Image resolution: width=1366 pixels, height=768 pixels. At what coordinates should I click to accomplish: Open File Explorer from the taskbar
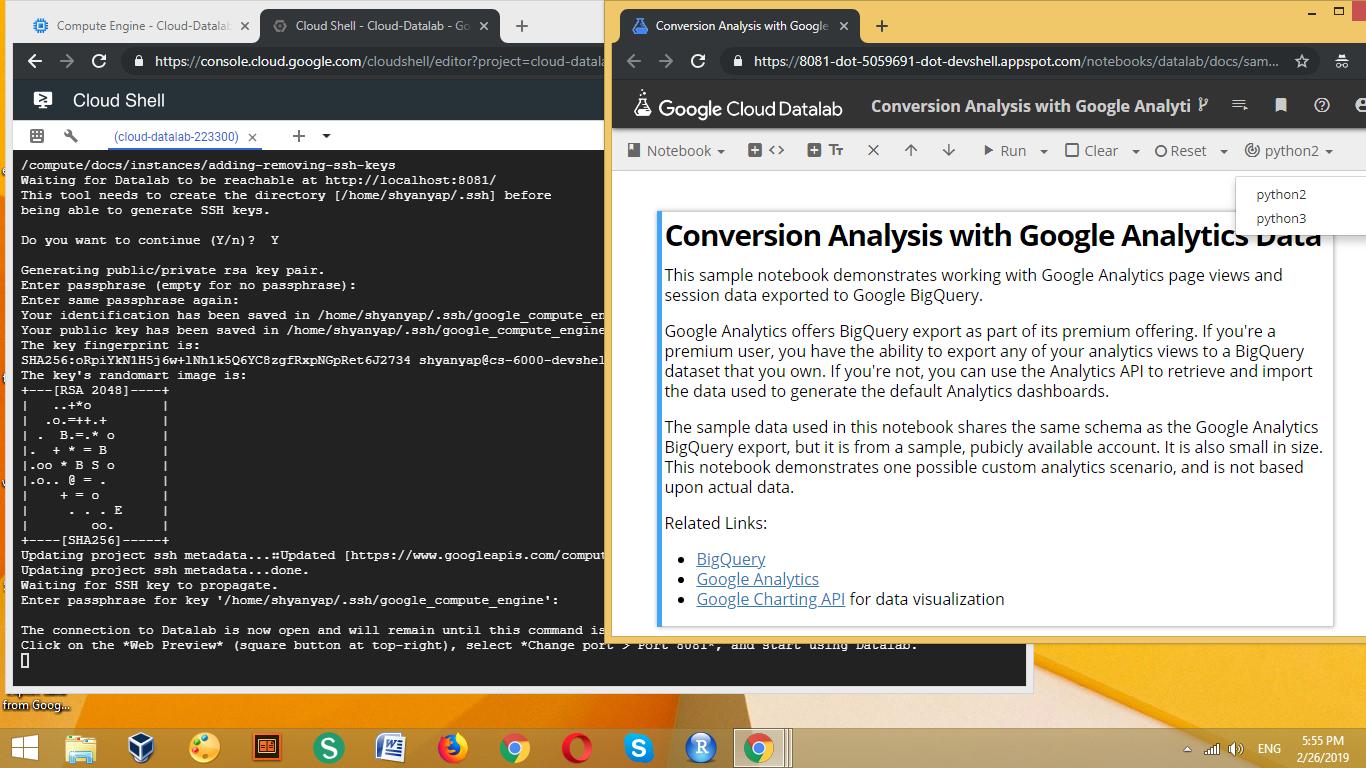(x=80, y=748)
